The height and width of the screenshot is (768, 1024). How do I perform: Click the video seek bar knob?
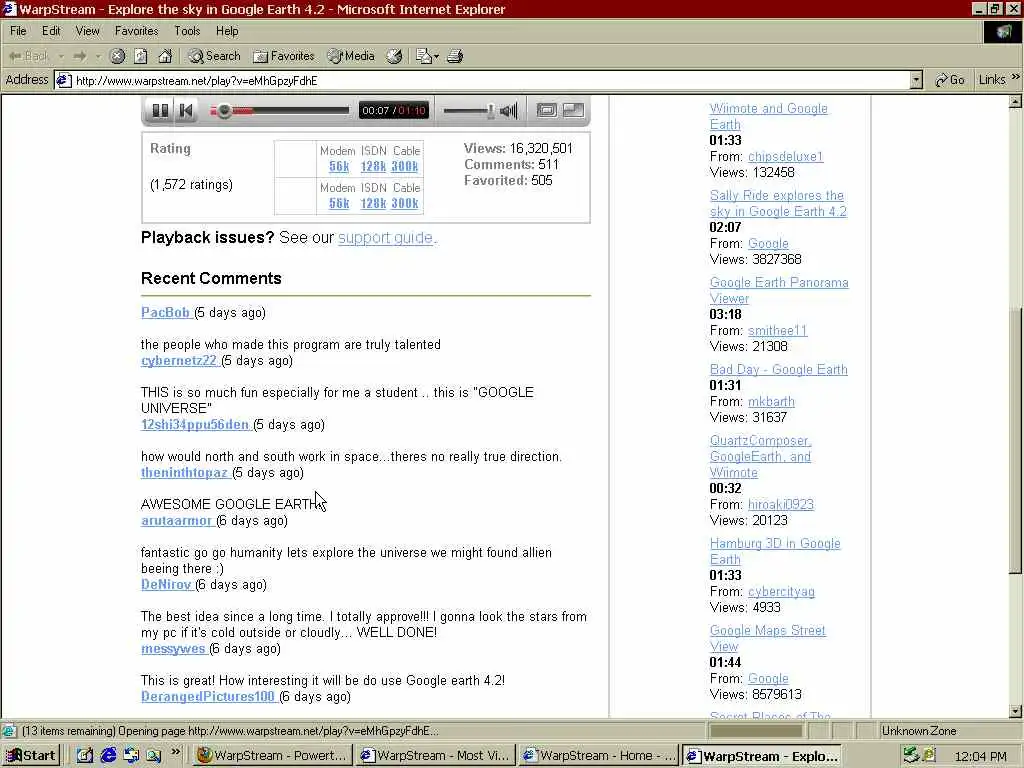point(224,110)
